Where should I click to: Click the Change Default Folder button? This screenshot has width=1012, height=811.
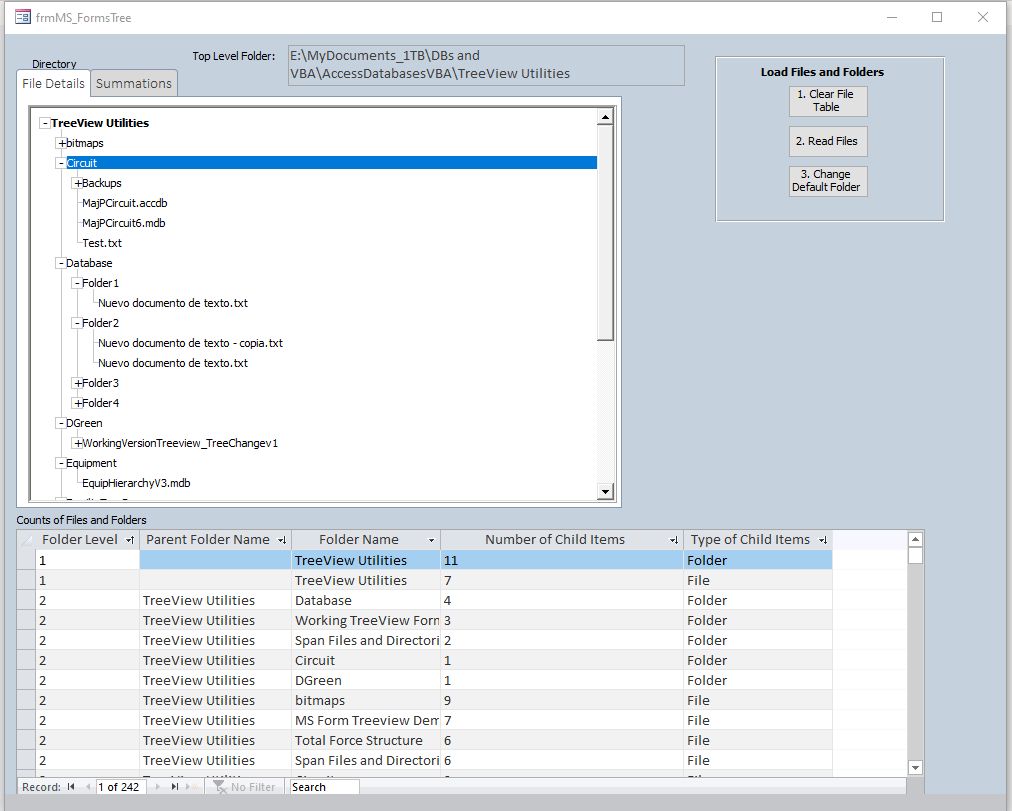point(827,181)
